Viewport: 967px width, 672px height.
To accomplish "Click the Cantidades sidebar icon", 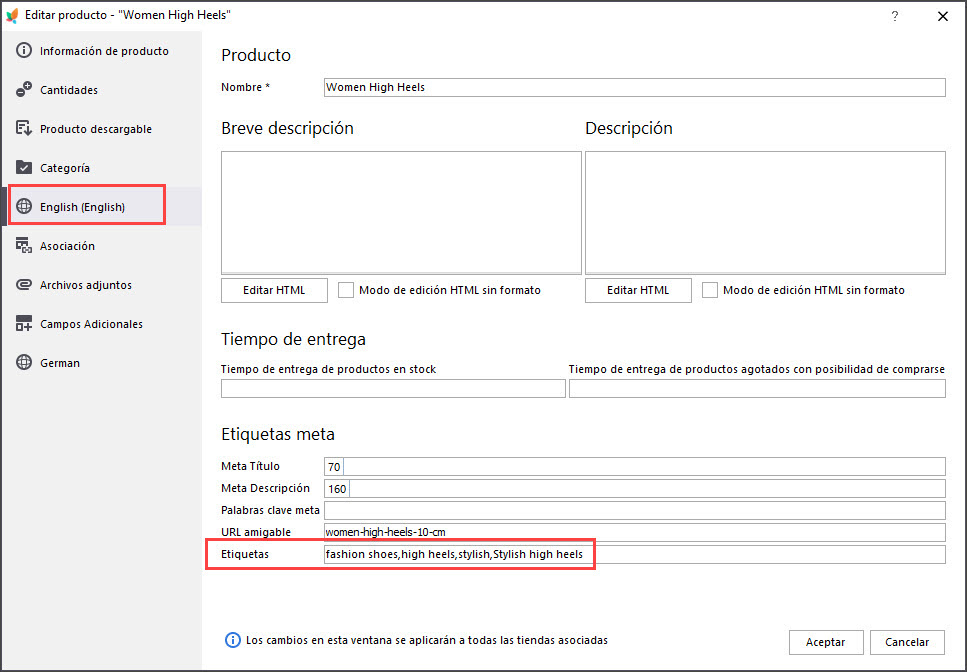I will (x=24, y=90).
